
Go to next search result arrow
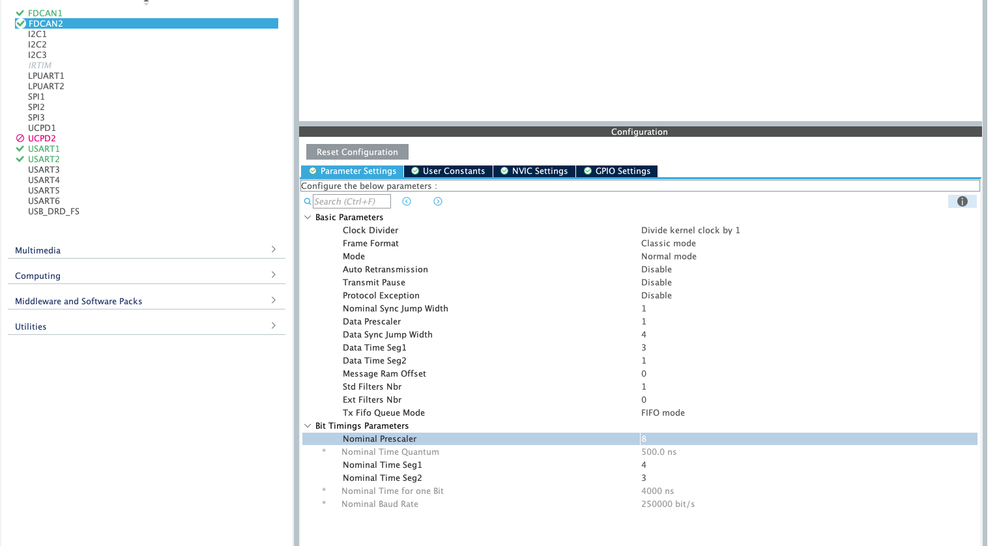tap(438, 201)
